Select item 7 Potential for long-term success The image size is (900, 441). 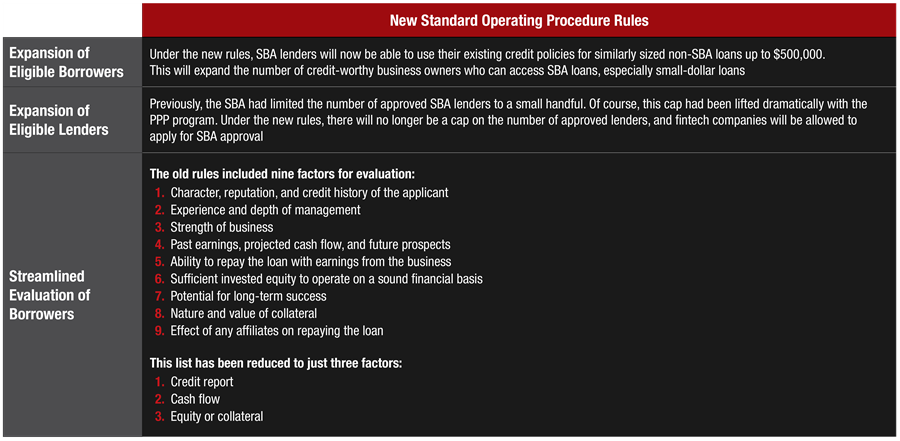pyautogui.click(x=240, y=296)
